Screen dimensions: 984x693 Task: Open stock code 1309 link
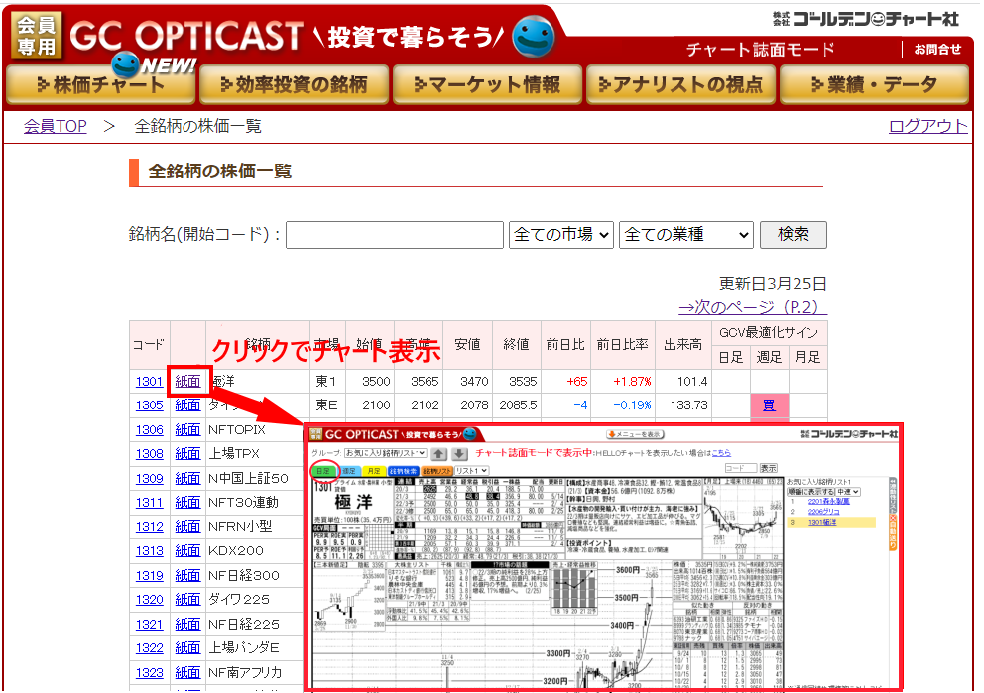(149, 479)
